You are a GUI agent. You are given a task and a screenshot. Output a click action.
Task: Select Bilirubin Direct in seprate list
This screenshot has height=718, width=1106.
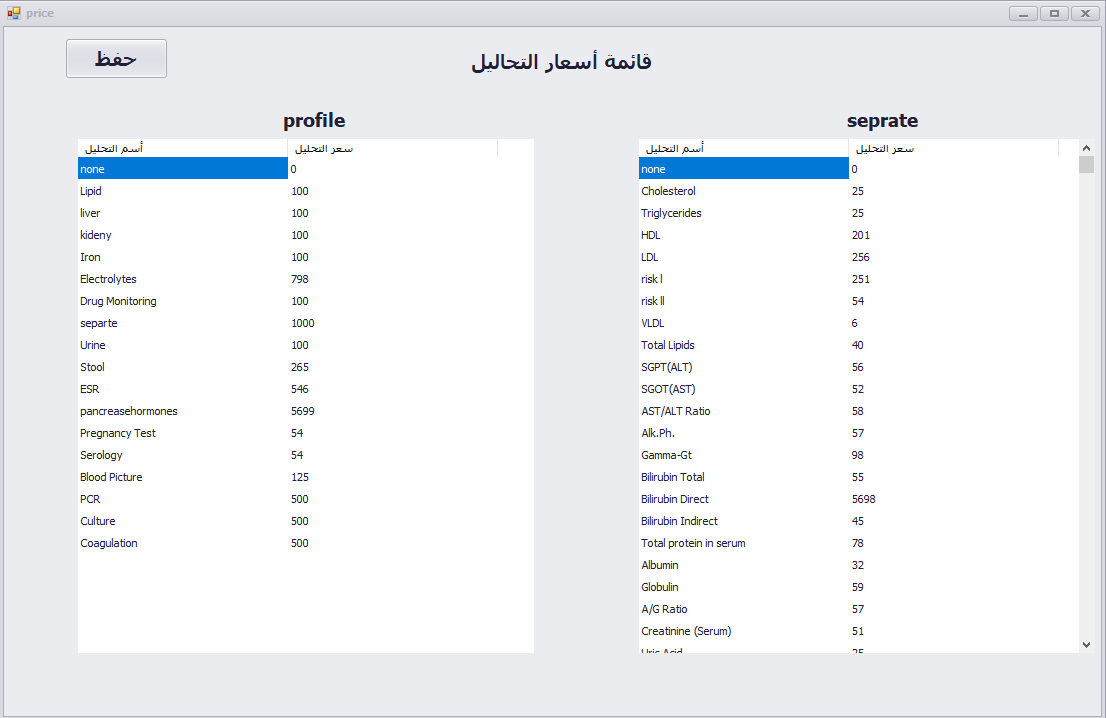pyautogui.click(x=674, y=499)
